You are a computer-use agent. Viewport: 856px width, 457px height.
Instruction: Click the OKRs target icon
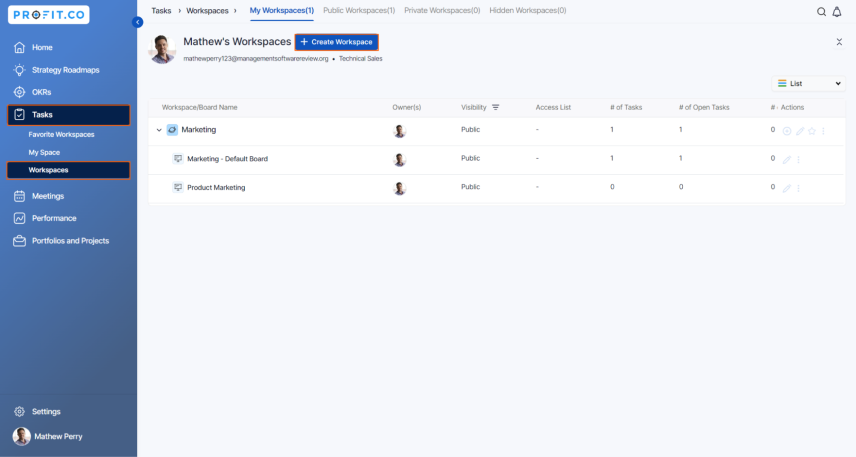20,92
